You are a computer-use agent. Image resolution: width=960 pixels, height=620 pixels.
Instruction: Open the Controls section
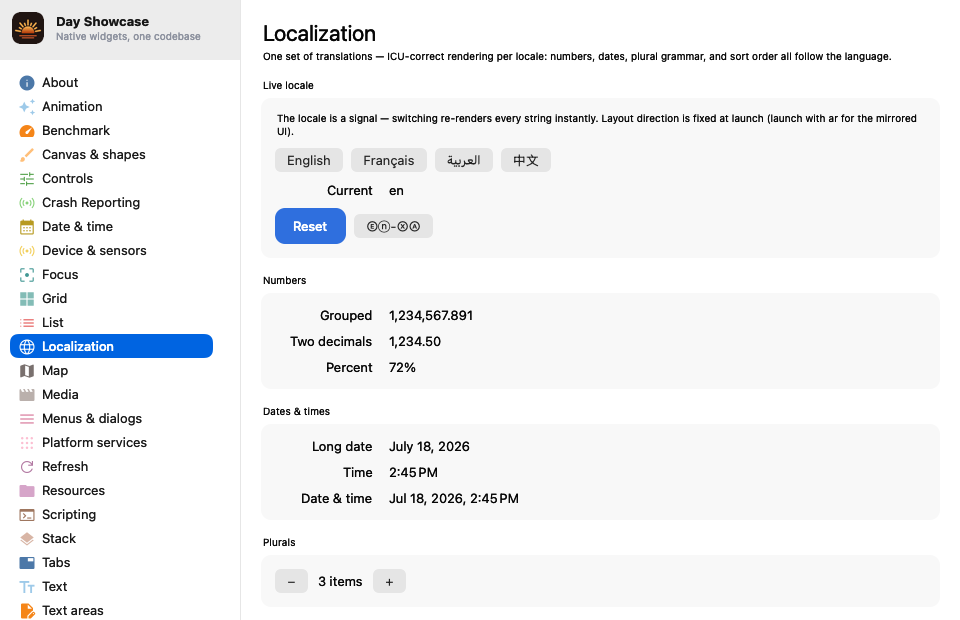tap(111, 179)
